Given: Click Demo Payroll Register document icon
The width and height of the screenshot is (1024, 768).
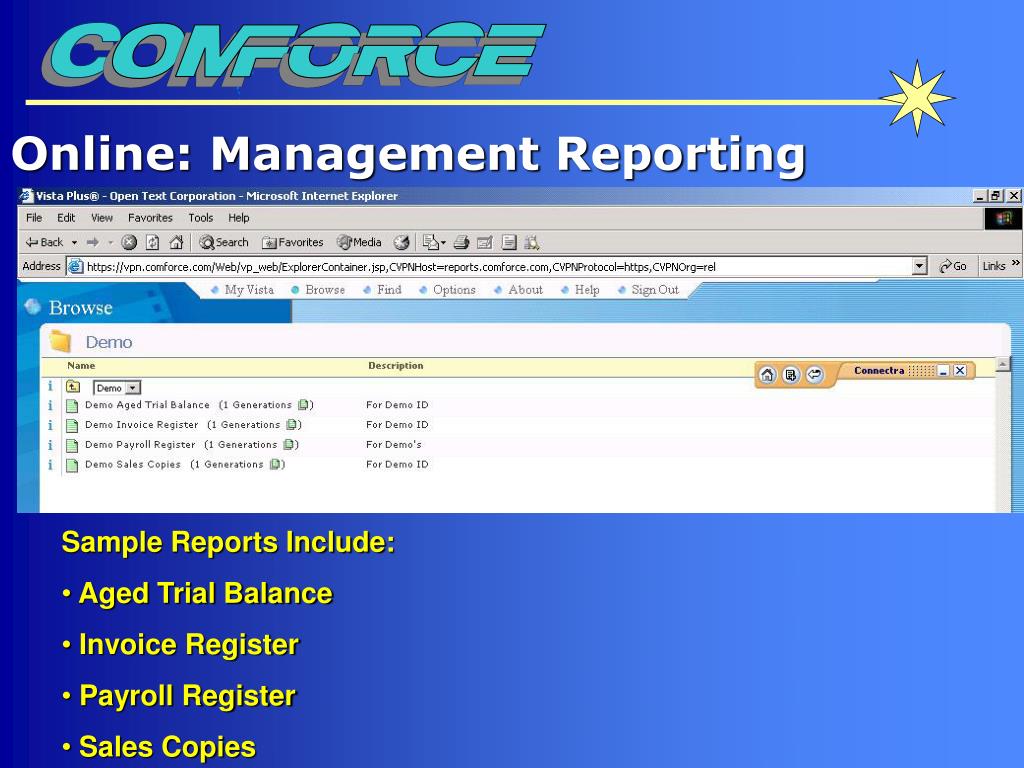Looking at the screenshot, I should pyautogui.click(x=72, y=446).
